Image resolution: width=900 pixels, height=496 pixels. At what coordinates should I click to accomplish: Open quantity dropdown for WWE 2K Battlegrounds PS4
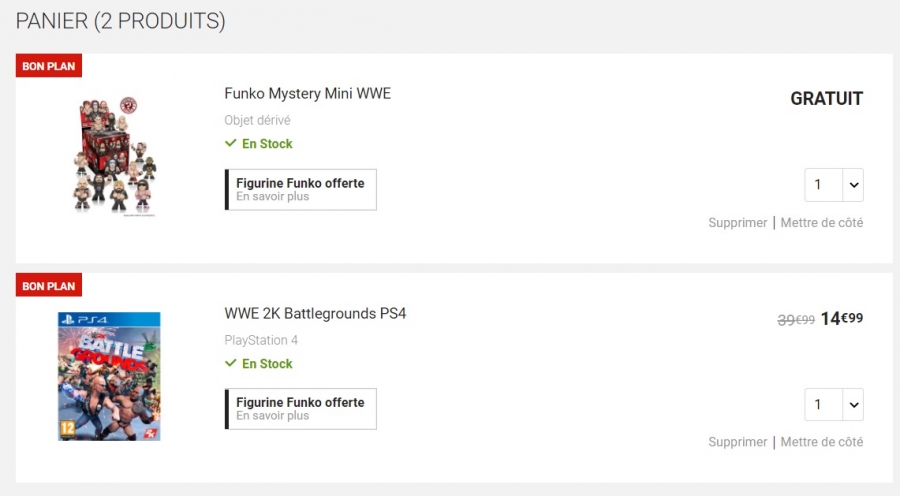click(x=833, y=405)
